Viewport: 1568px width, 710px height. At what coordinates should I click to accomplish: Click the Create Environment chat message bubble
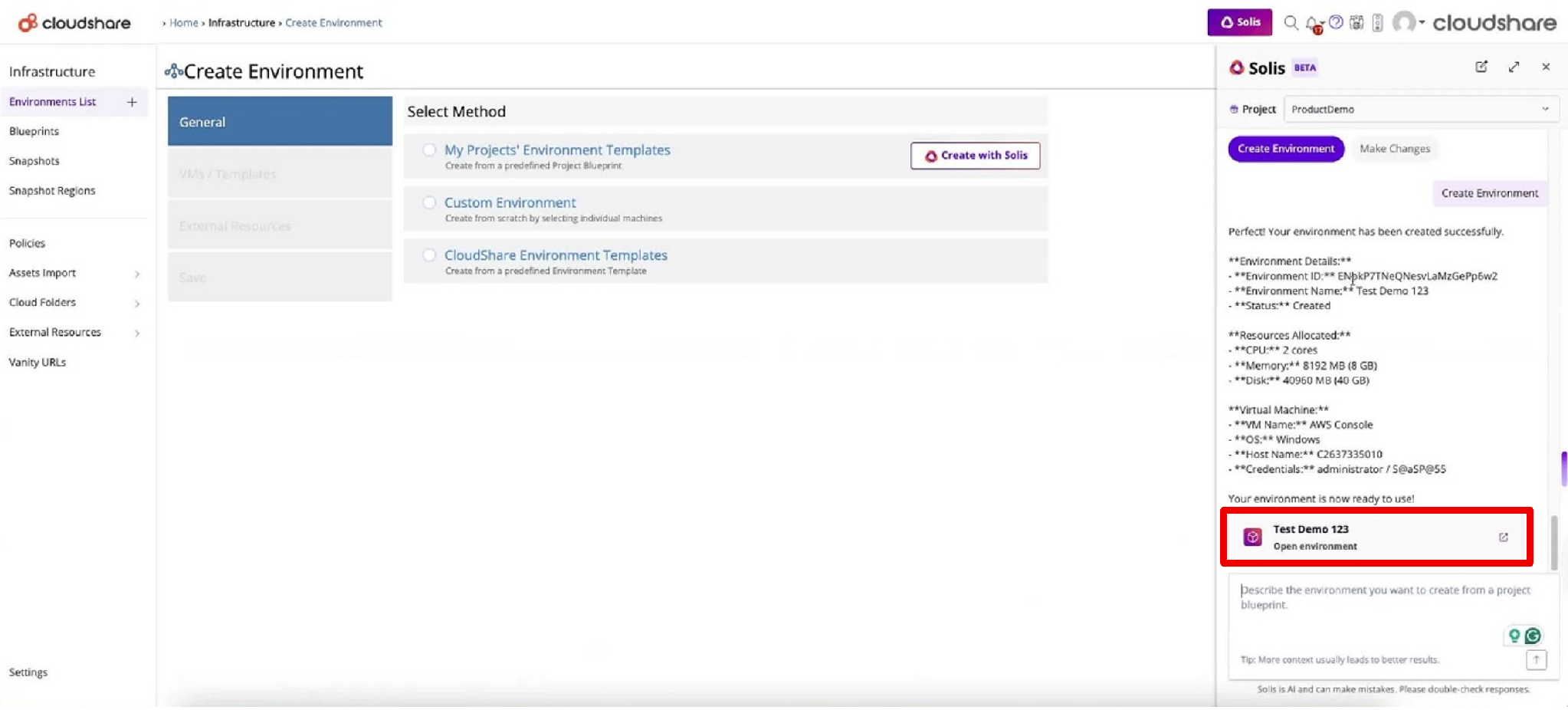(x=1489, y=193)
